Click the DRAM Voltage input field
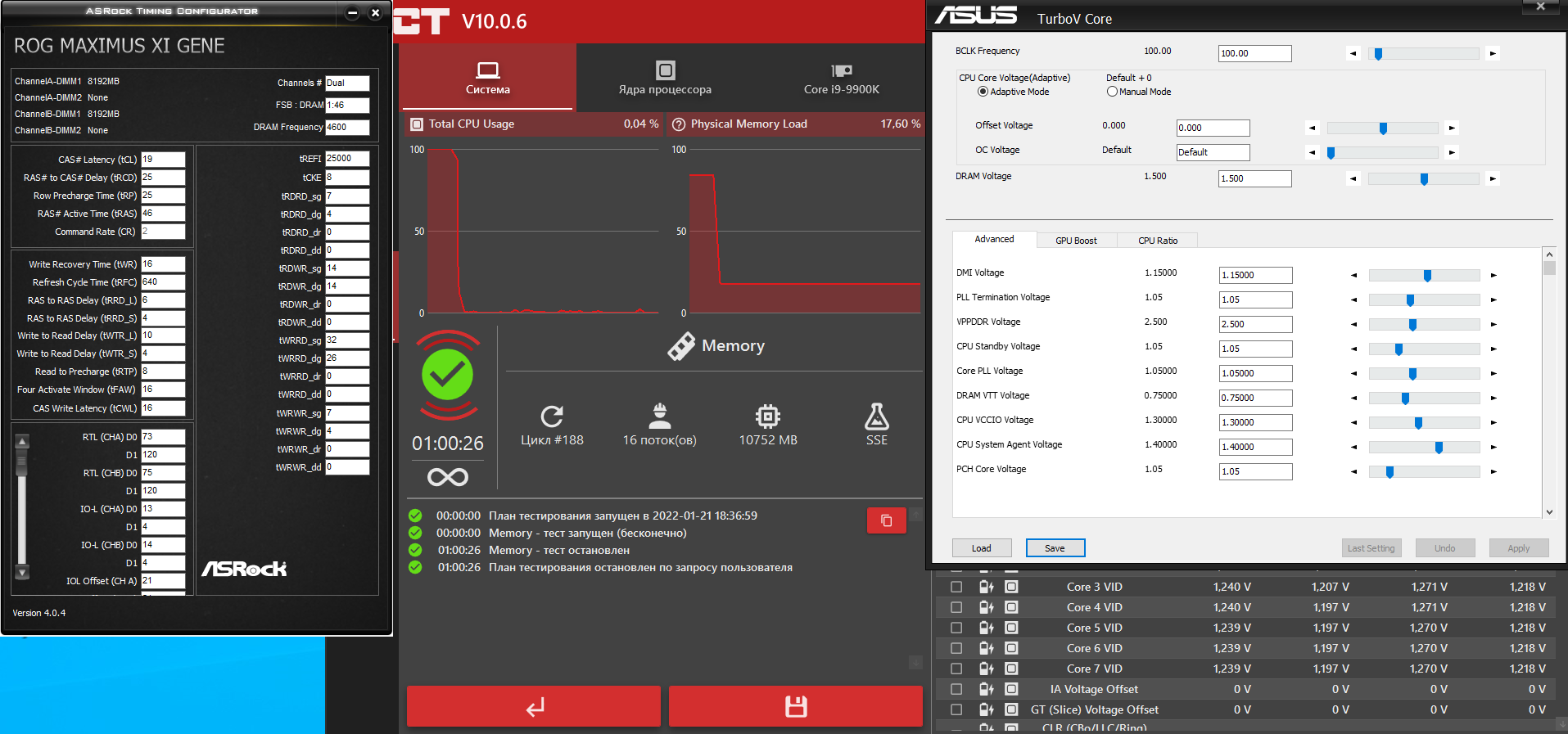 click(1255, 178)
